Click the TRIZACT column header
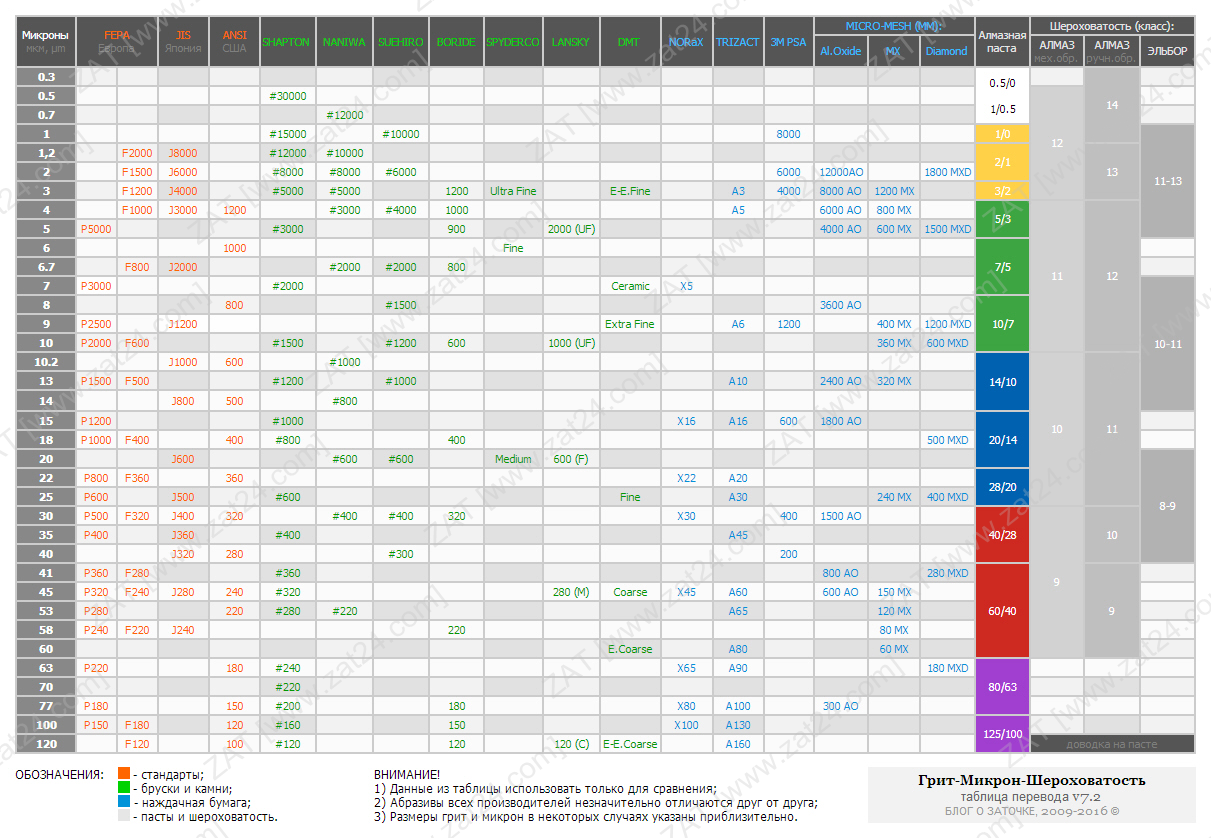 (x=737, y=42)
